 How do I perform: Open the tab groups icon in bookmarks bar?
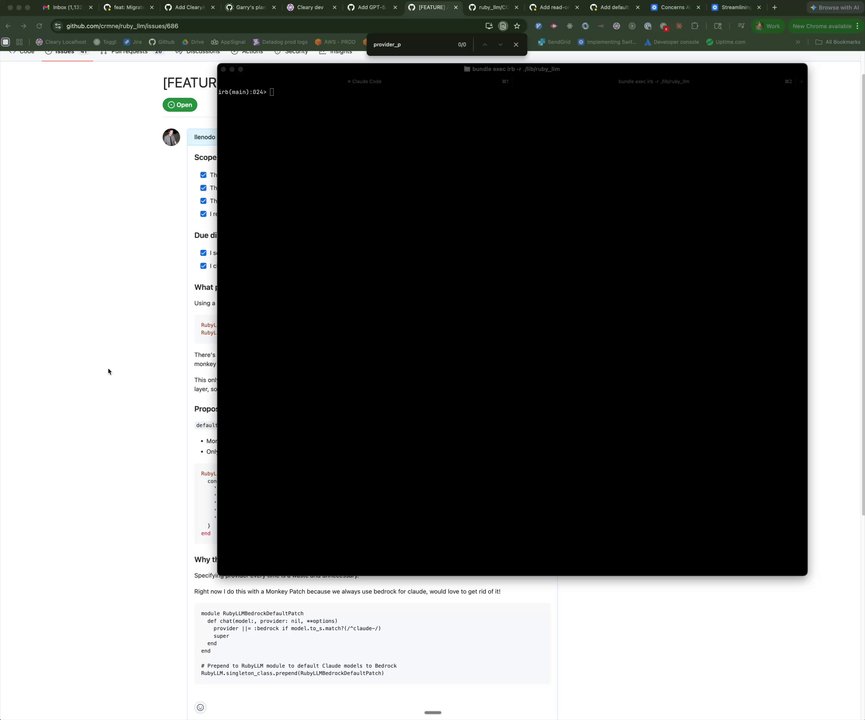19,42
